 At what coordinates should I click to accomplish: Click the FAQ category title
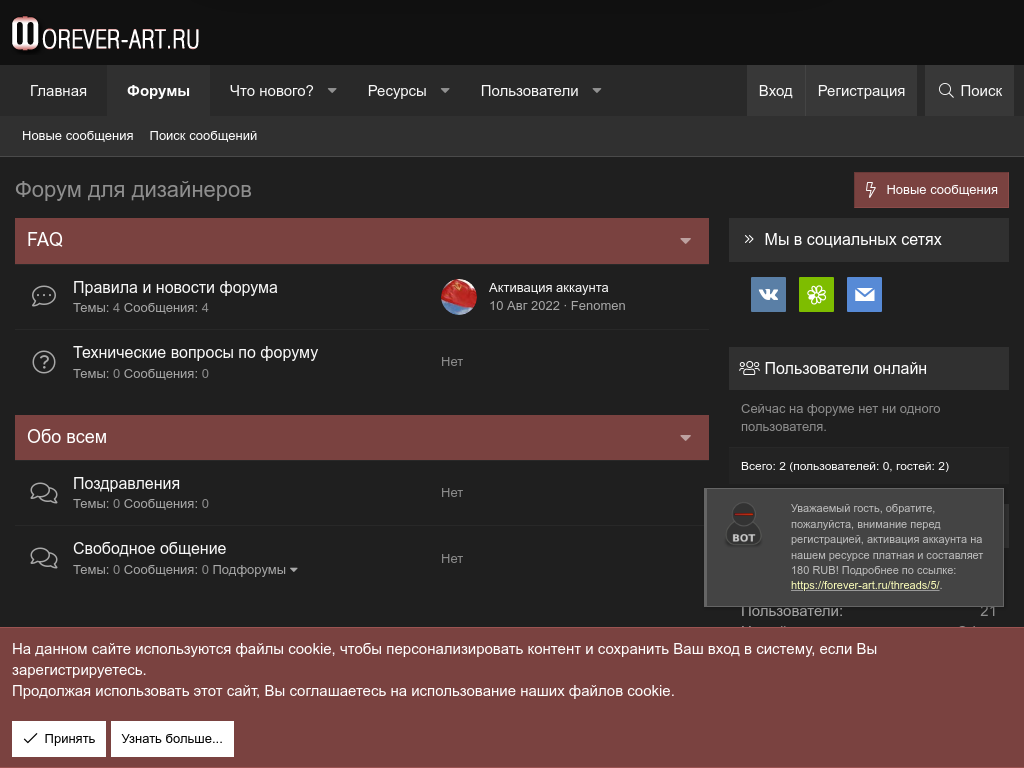coord(45,240)
